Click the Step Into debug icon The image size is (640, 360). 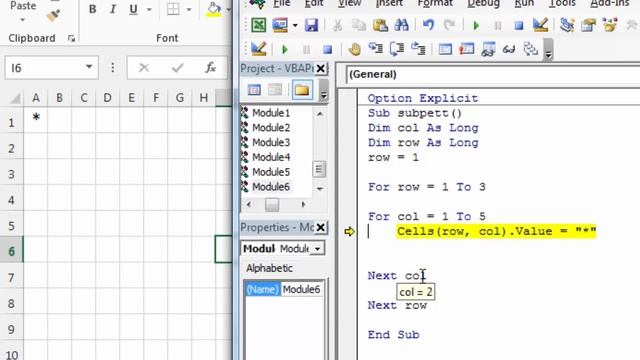[x=376, y=49]
